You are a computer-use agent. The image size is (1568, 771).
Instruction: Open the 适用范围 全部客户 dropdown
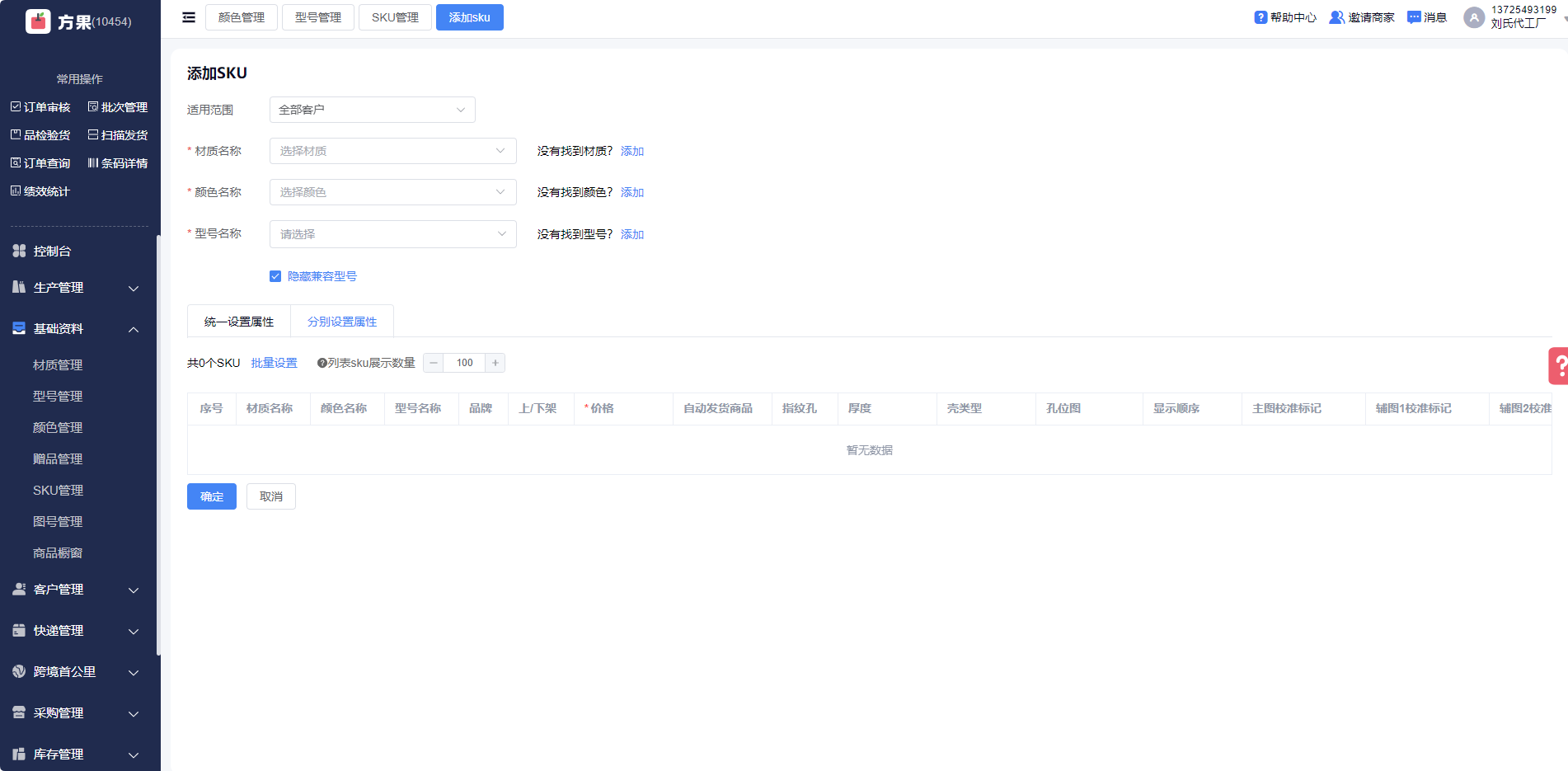click(x=373, y=110)
